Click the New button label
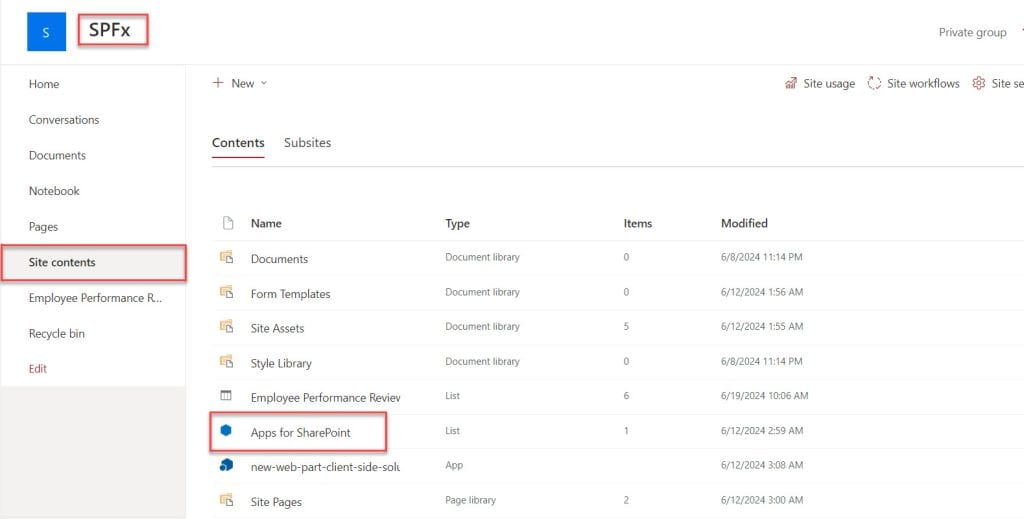Image resolution: width=1024 pixels, height=519 pixels. pyautogui.click(x=243, y=84)
